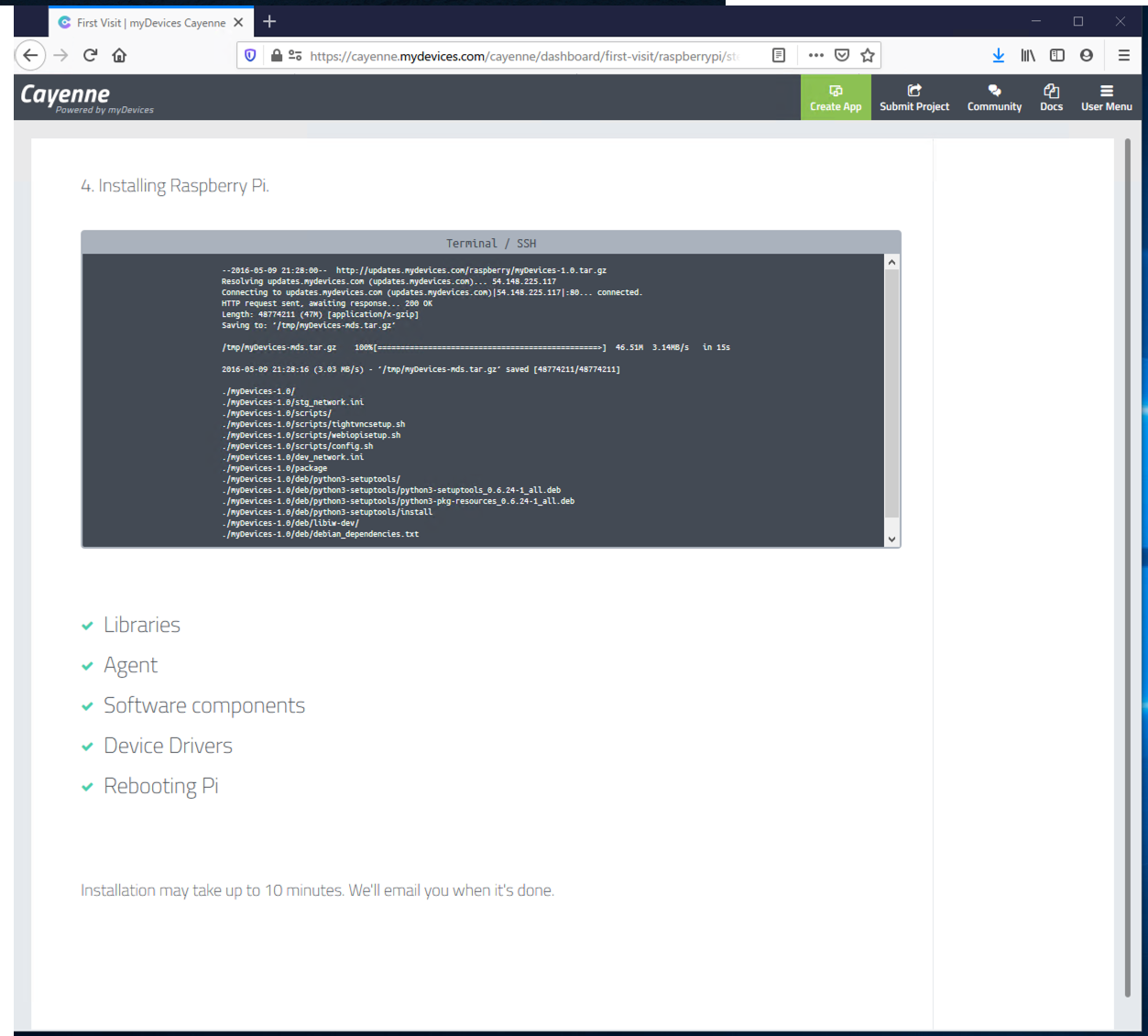Click the Rebooting Pi item
Image resolution: width=1148 pixels, height=1036 pixels.
(161, 786)
